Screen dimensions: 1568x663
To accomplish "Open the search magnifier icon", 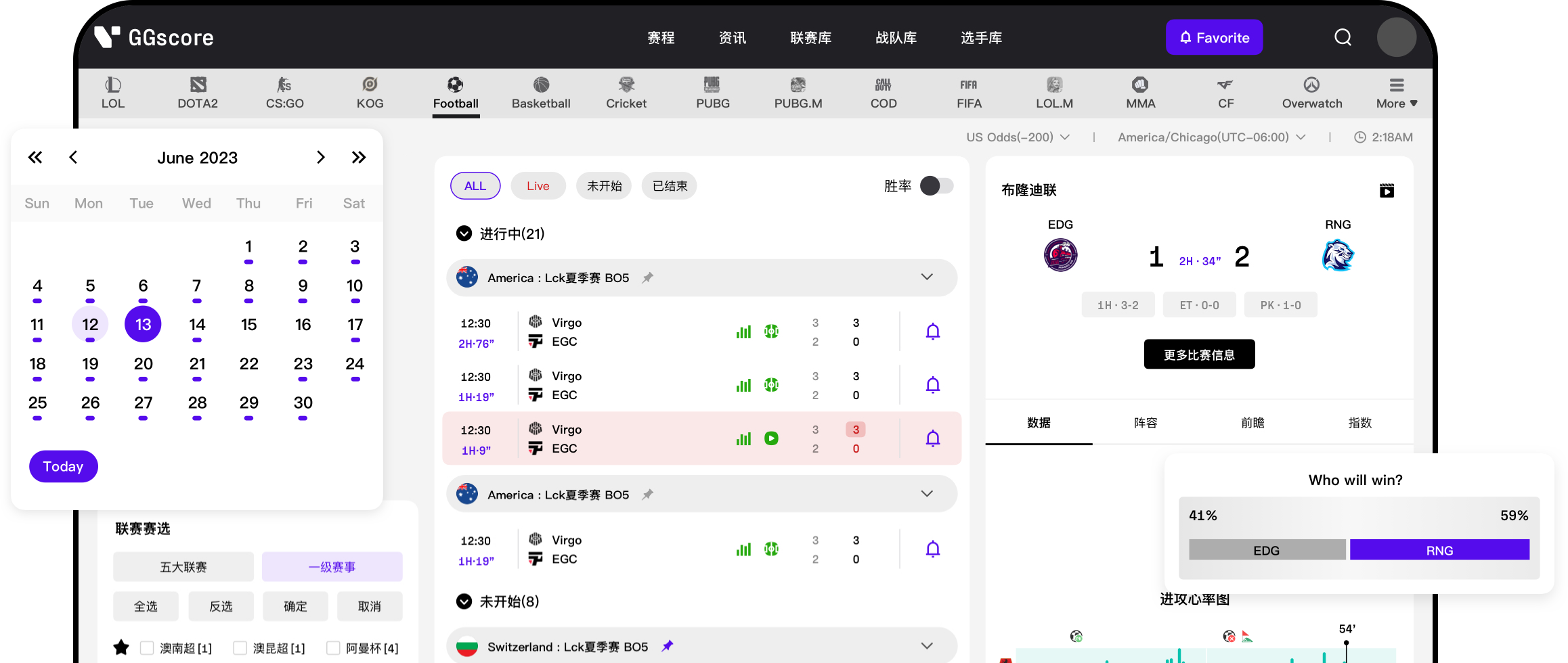I will coord(1343,37).
